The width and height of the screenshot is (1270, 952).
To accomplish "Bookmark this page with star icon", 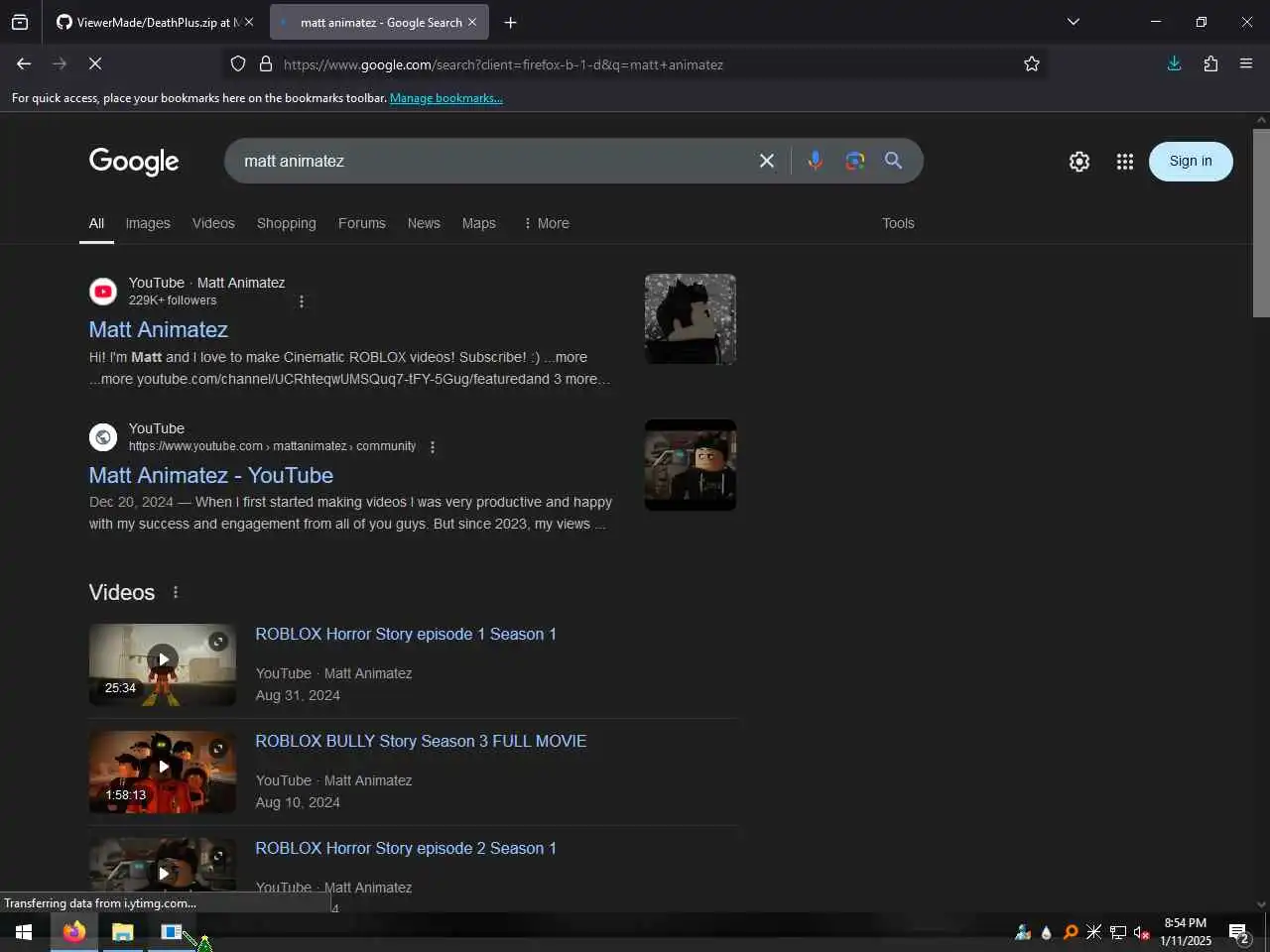I will coord(1032,64).
